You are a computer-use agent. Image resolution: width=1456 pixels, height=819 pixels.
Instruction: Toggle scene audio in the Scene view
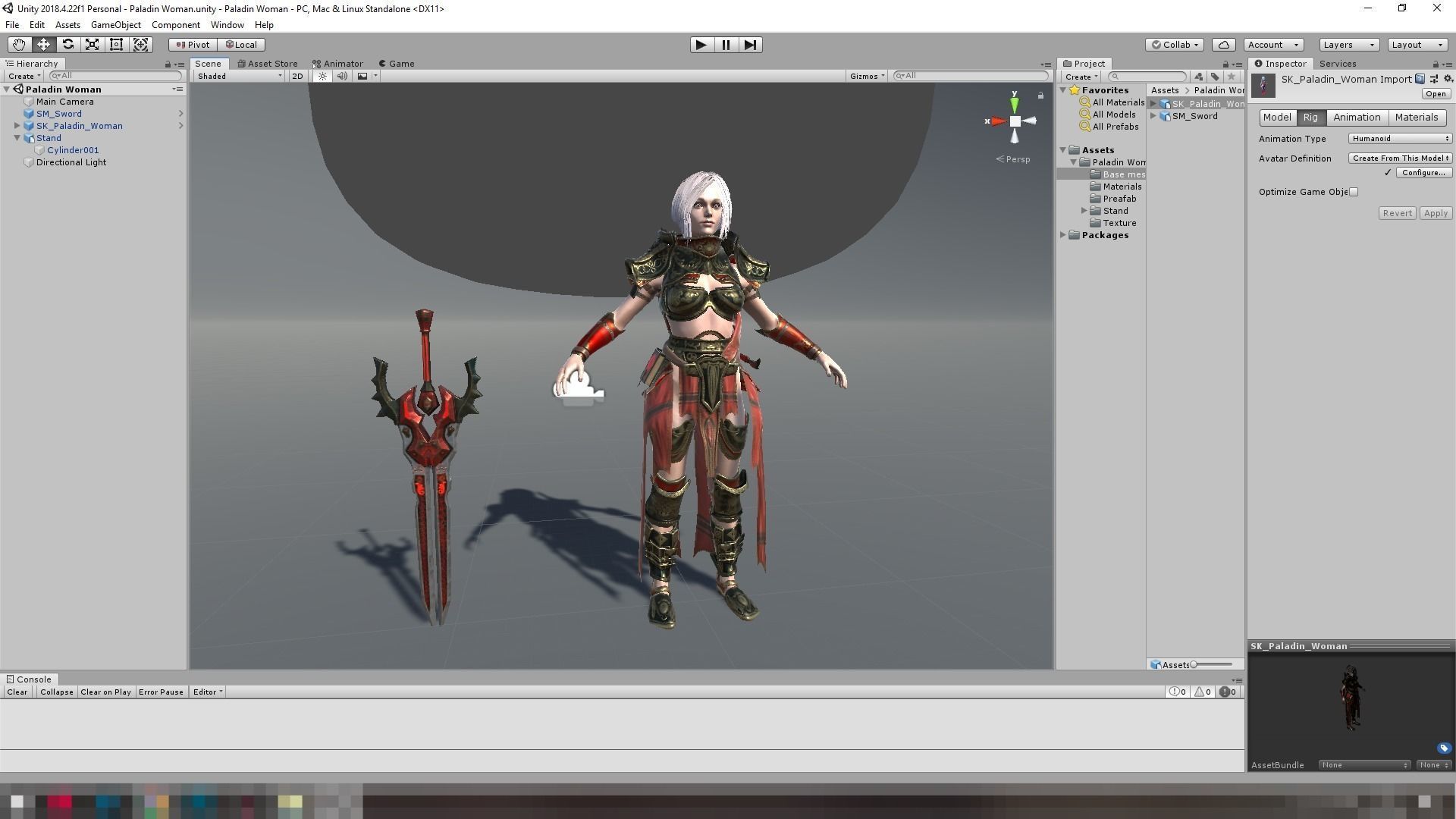343,76
